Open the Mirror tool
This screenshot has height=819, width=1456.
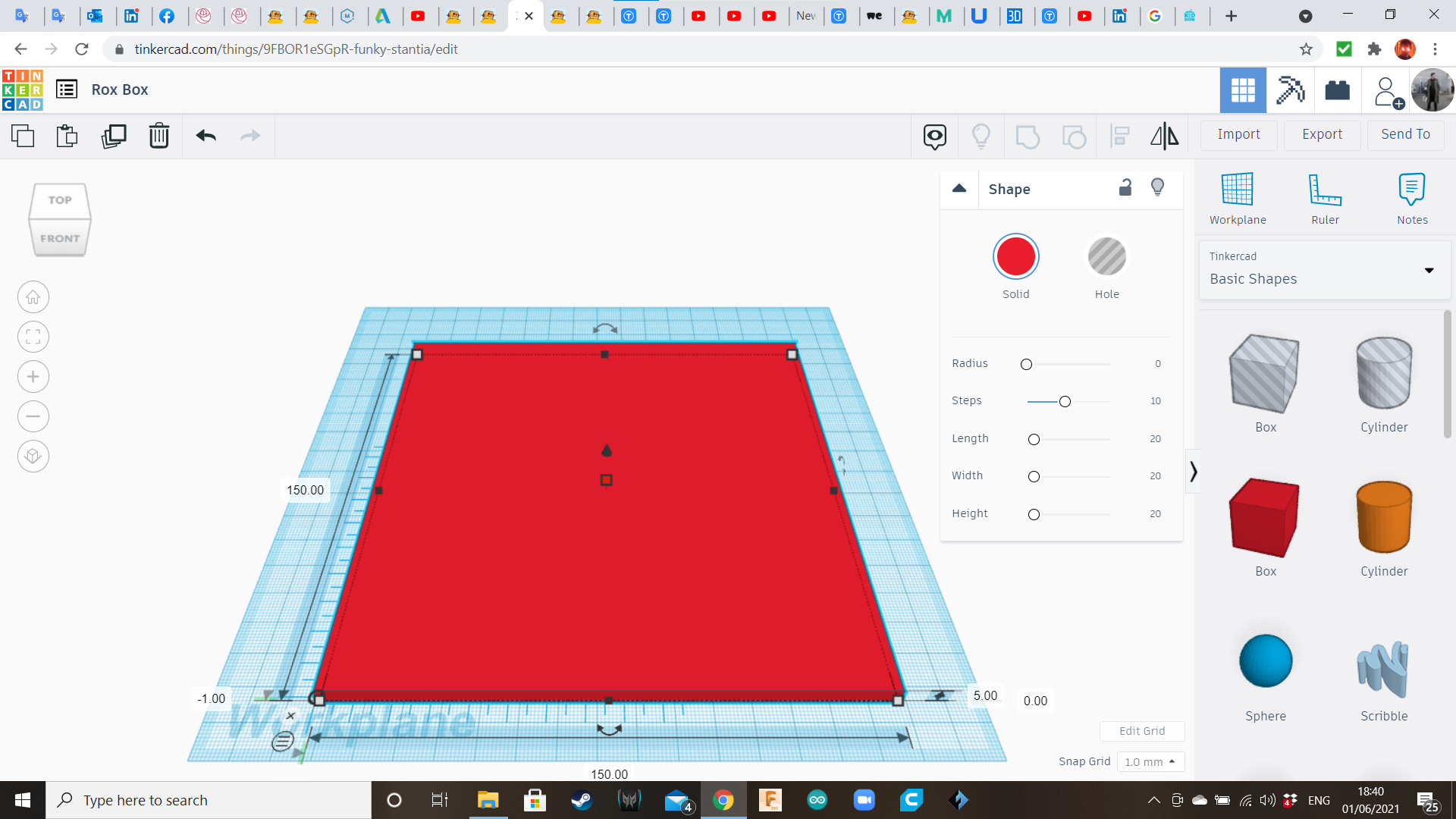click(x=1164, y=136)
